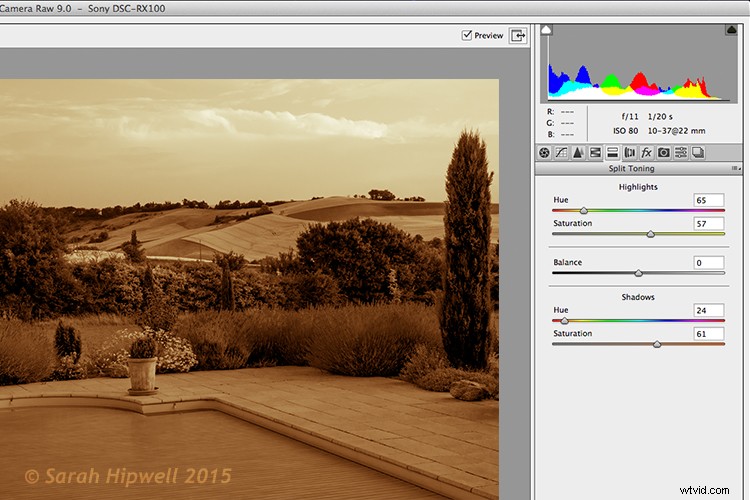Click the Shadows Saturation slider
This screenshot has width=750, height=500.
coord(639,344)
